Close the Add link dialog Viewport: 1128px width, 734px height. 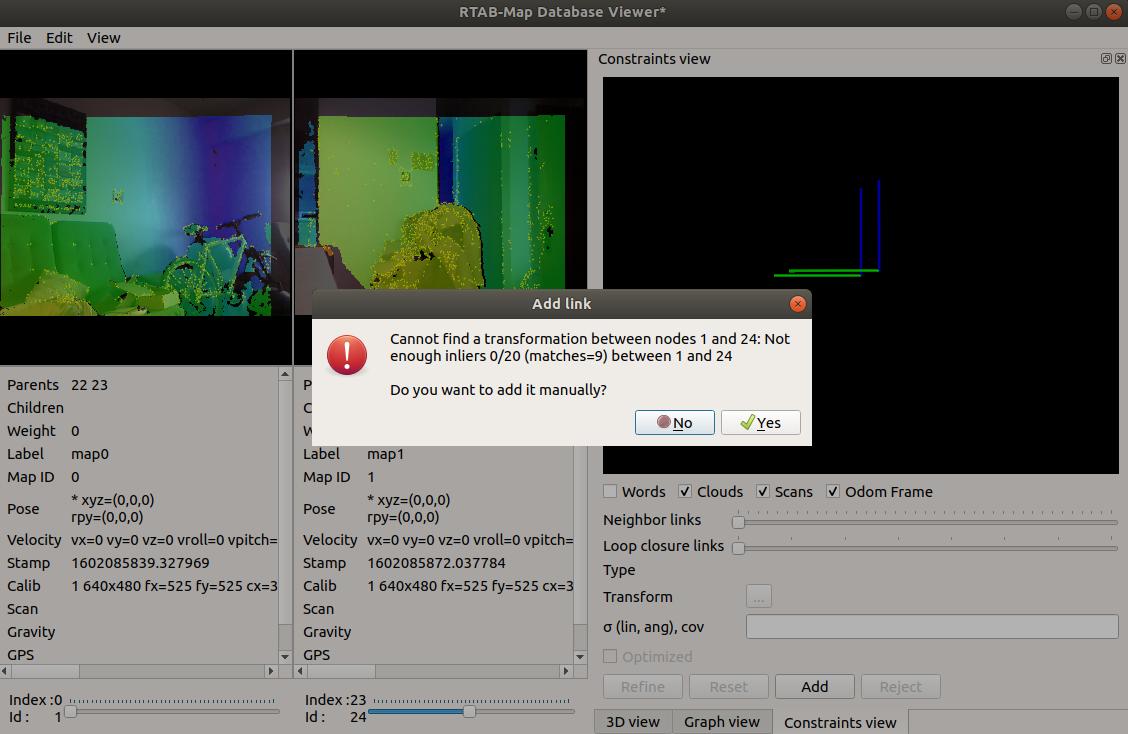(x=797, y=304)
